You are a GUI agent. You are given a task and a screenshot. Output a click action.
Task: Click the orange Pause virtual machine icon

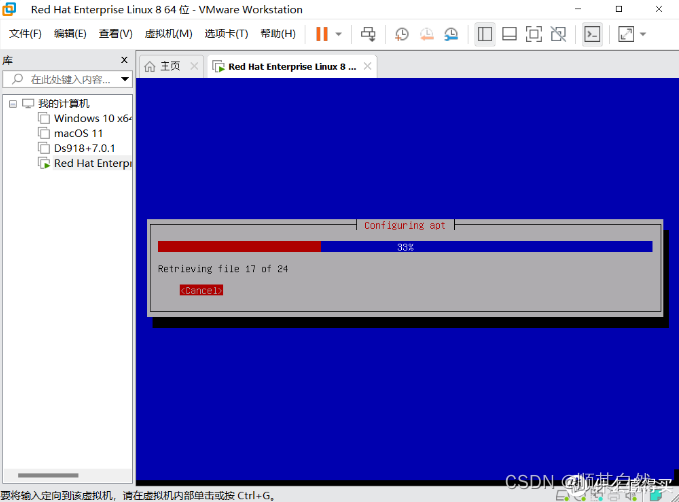322,34
